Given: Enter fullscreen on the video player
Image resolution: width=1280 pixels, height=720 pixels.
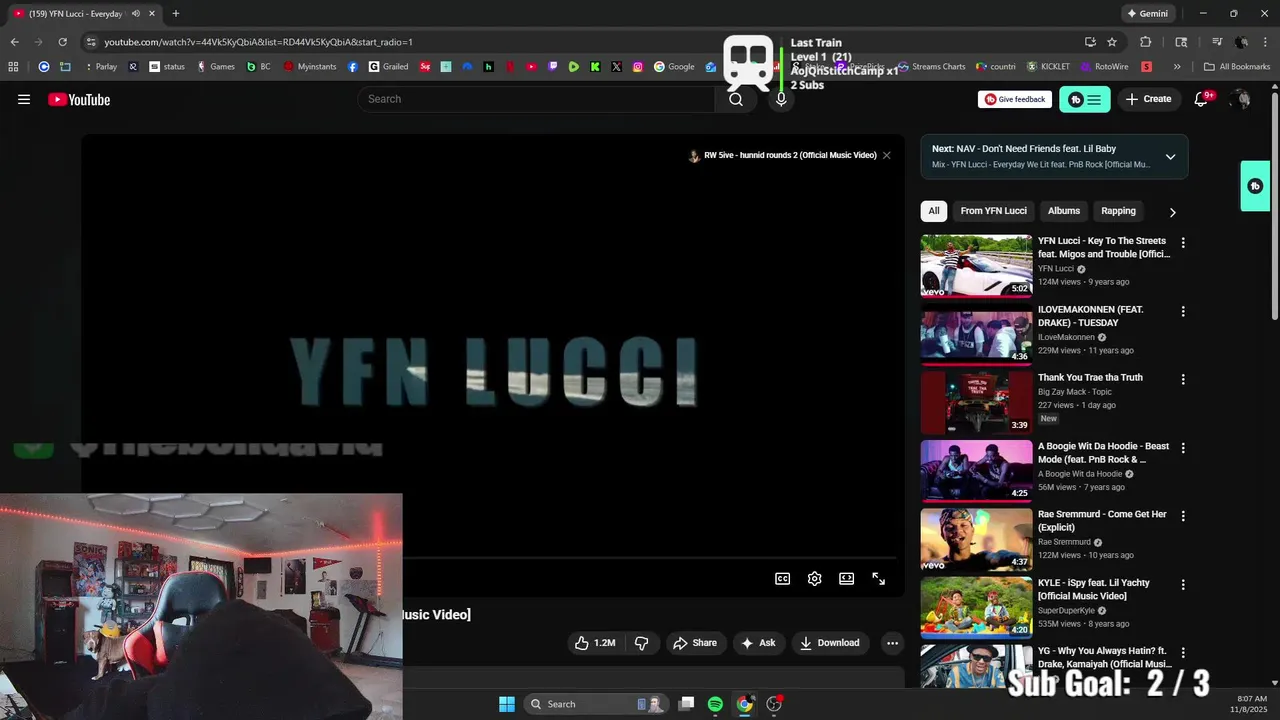Looking at the screenshot, I should (879, 578).
